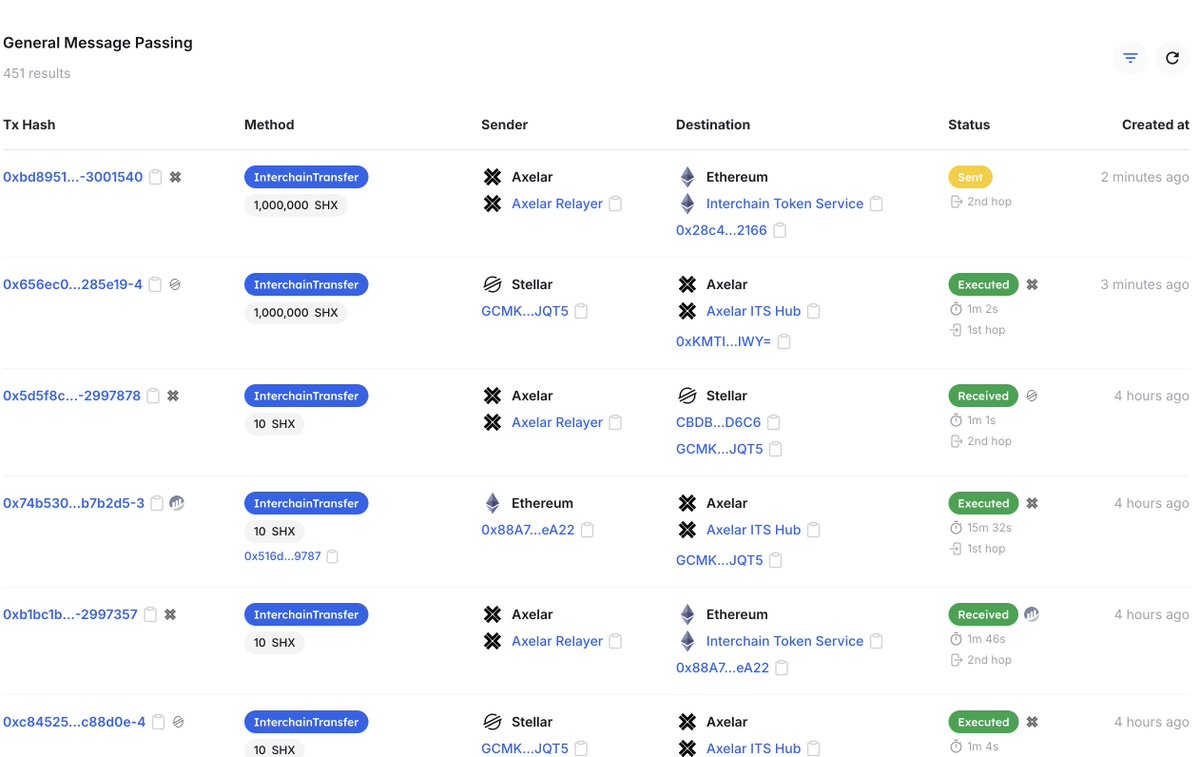Click Axelar explorer icon beside 0x5d5f8c...-2997878

[x=173, y=396]
